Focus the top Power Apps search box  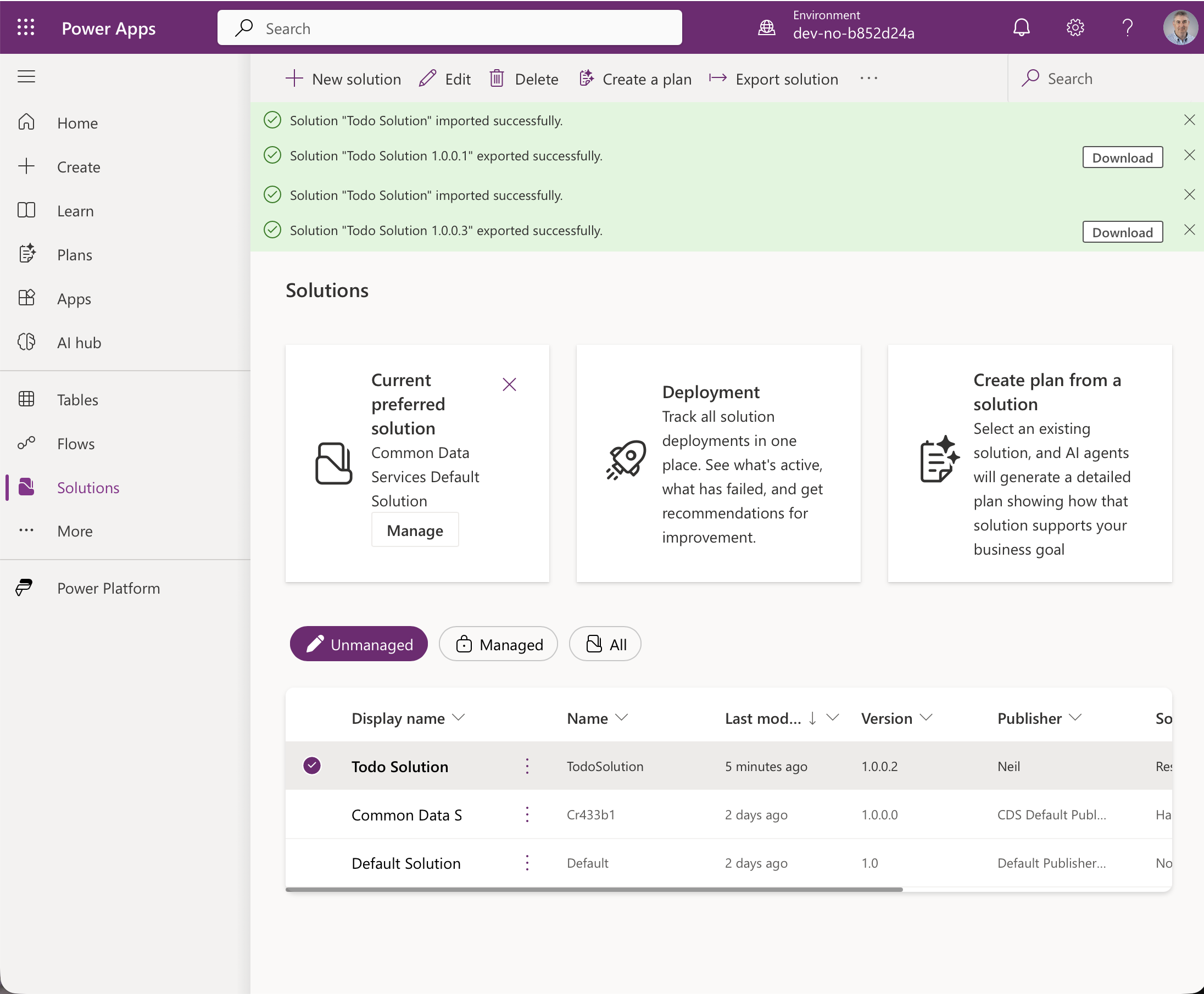(x=450, y=28)
